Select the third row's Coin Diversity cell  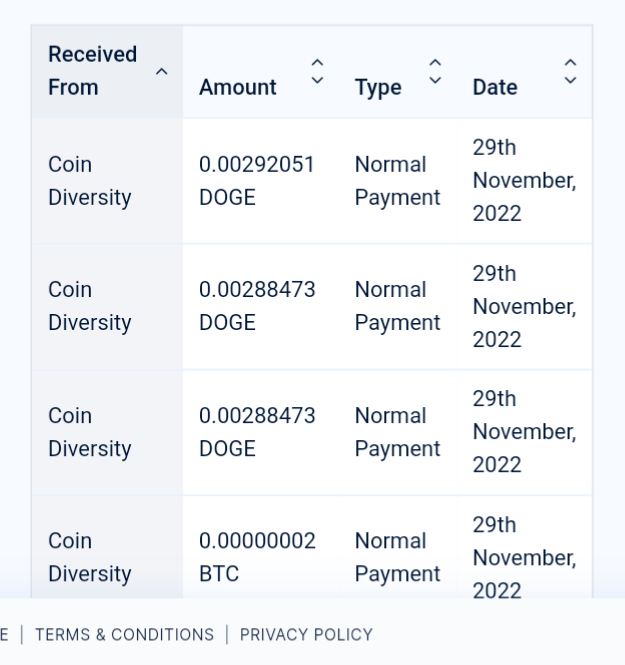[90, 432]
